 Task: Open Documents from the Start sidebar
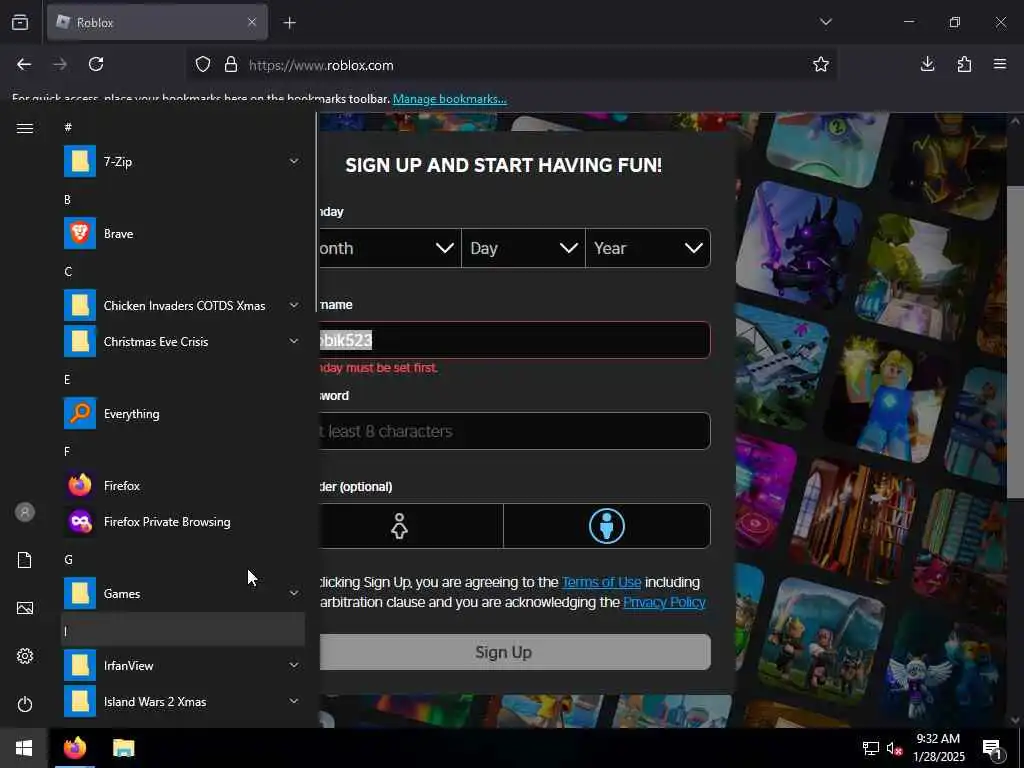(x=25, y=560)
